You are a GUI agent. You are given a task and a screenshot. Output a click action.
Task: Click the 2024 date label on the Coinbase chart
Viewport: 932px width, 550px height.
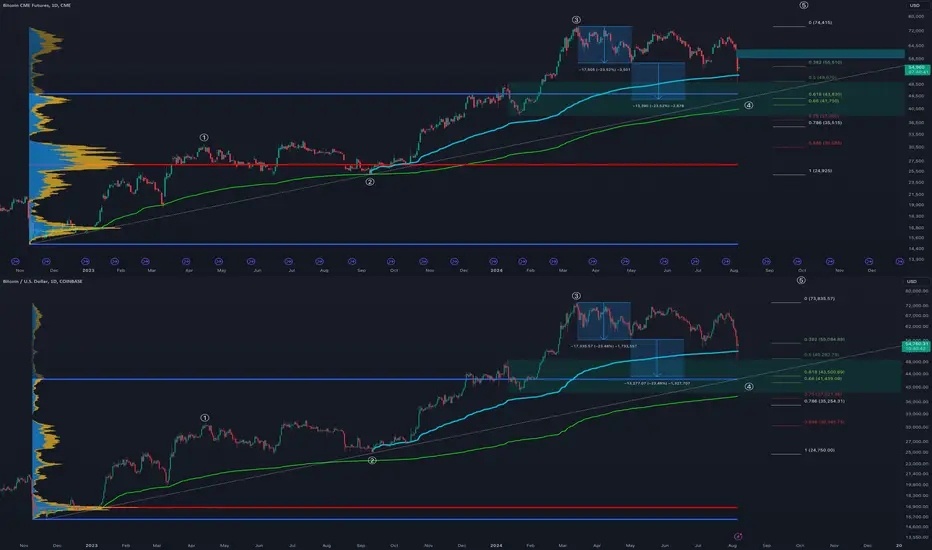click(x=496, y=545)
